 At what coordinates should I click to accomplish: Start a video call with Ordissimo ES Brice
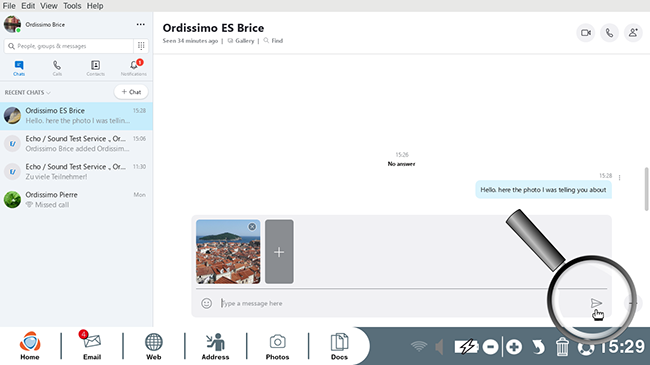pos(586,33)
